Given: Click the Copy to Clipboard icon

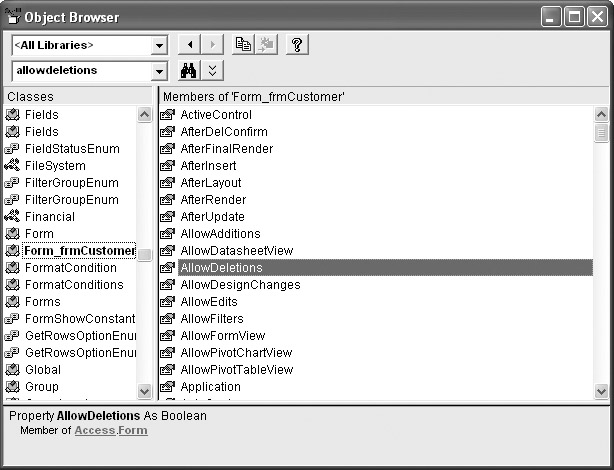Looking at the screenshot, I should coord(243,45).
